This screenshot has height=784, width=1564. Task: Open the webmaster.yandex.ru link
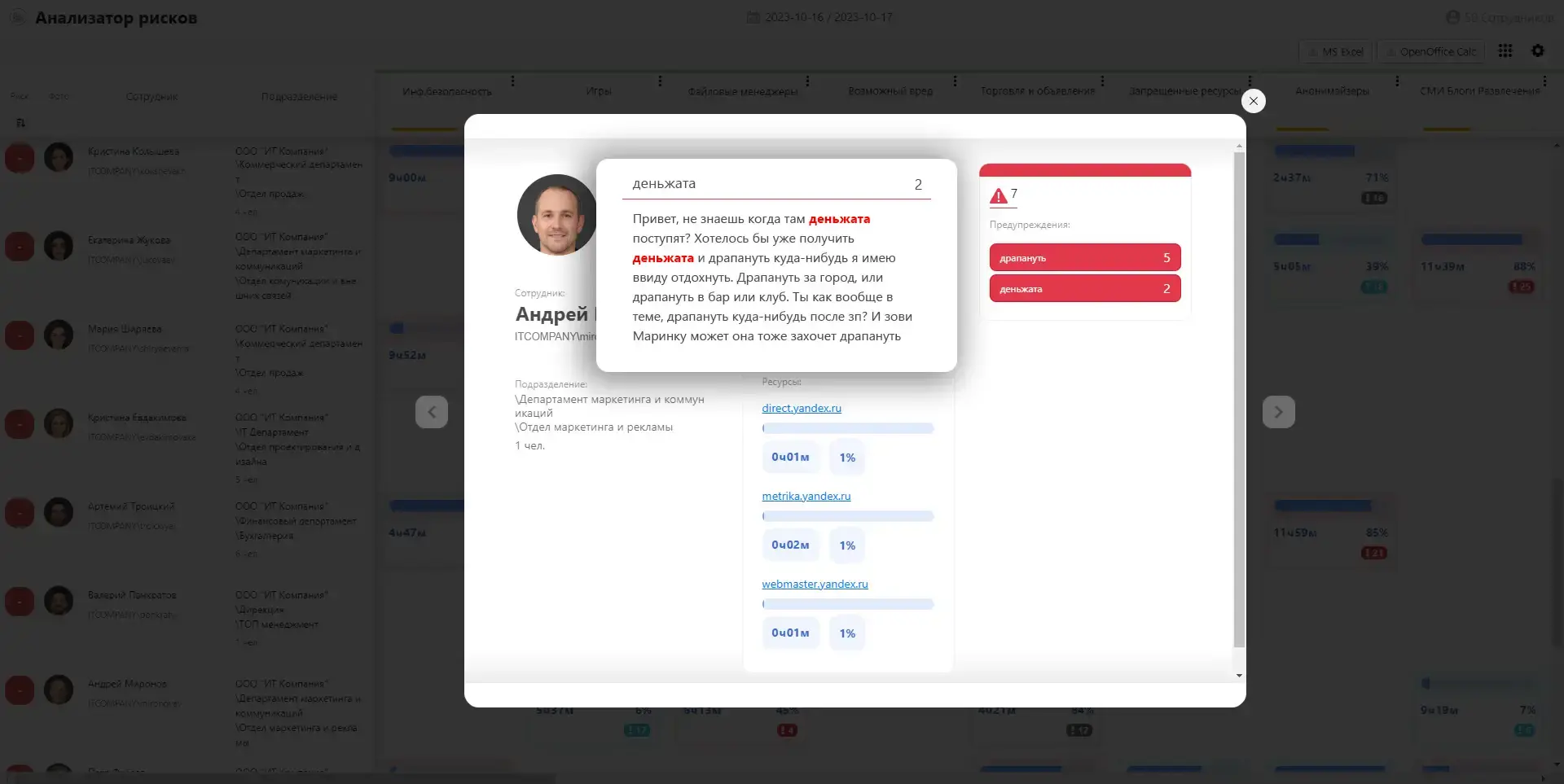pyautogui.click(x=815, y=584)
